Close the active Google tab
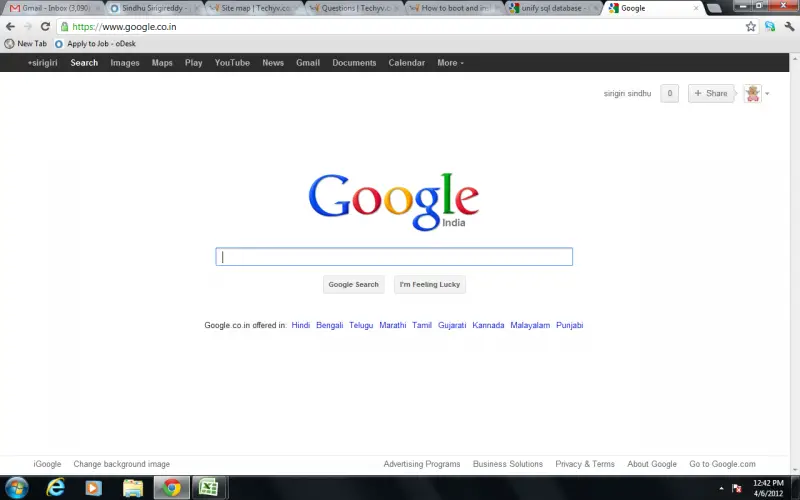Screen dimensions: 800x500 coord(696,8)
